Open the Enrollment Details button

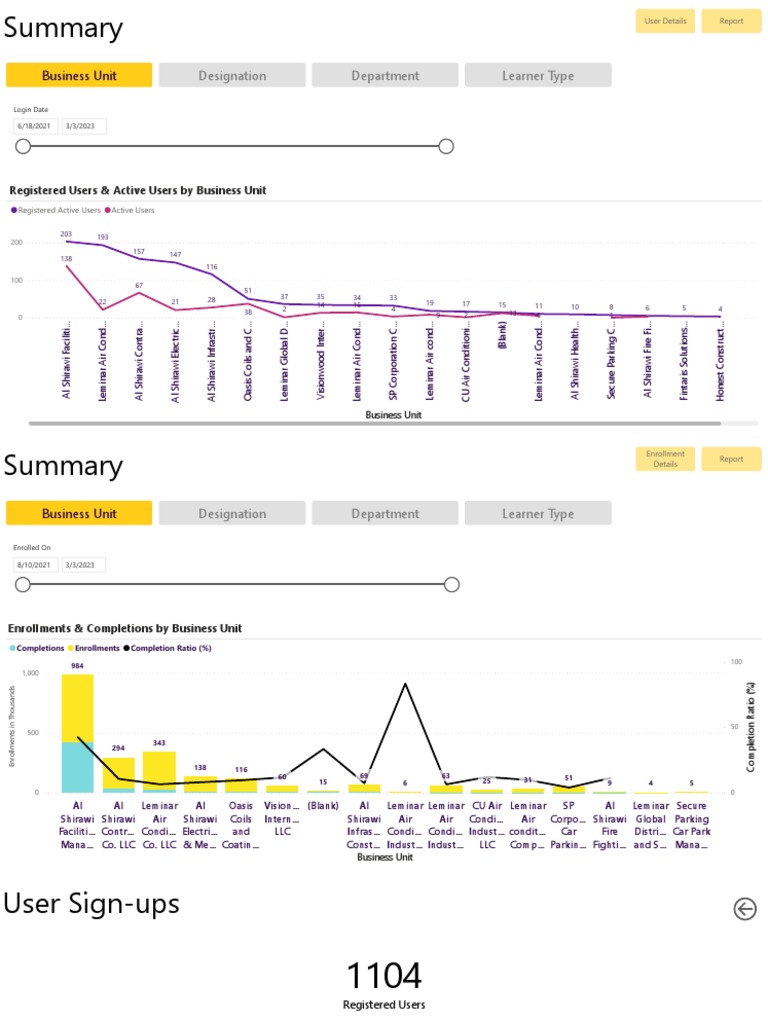[x=665, y=458]
